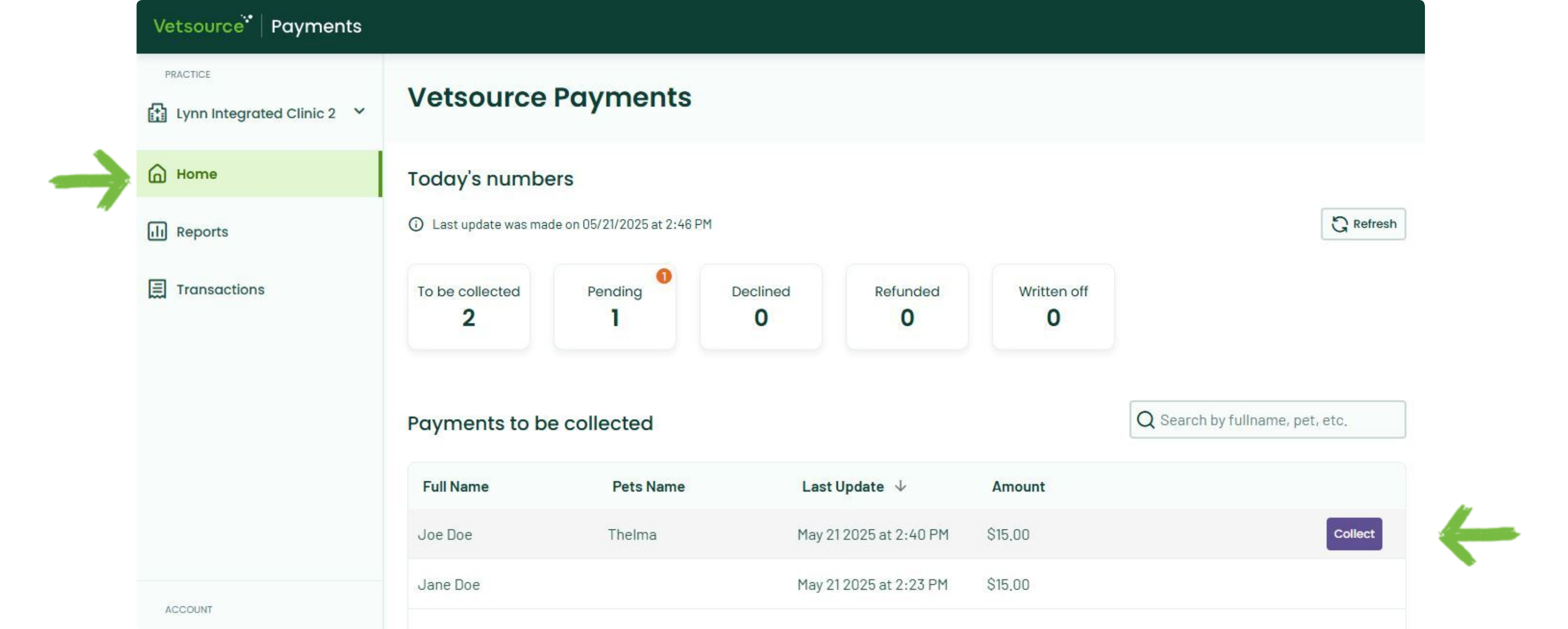The height and width of the screenshot is (629, 1568).
Task: Click May 21 2025 at 2:40 PM
Action: point(873,535)
